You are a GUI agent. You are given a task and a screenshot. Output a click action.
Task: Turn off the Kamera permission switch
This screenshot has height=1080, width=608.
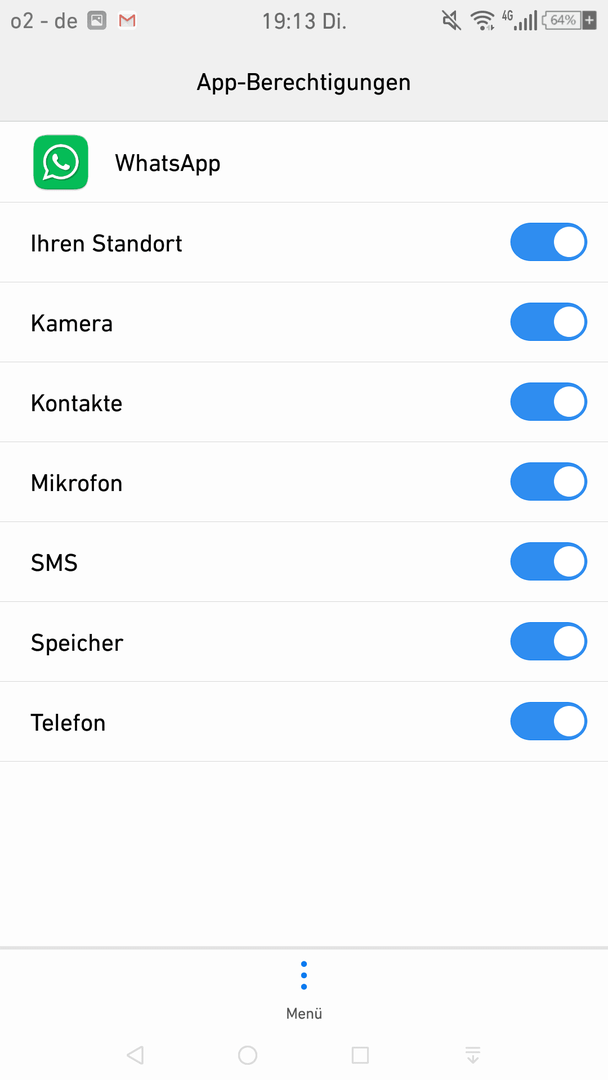click(548, 322)
